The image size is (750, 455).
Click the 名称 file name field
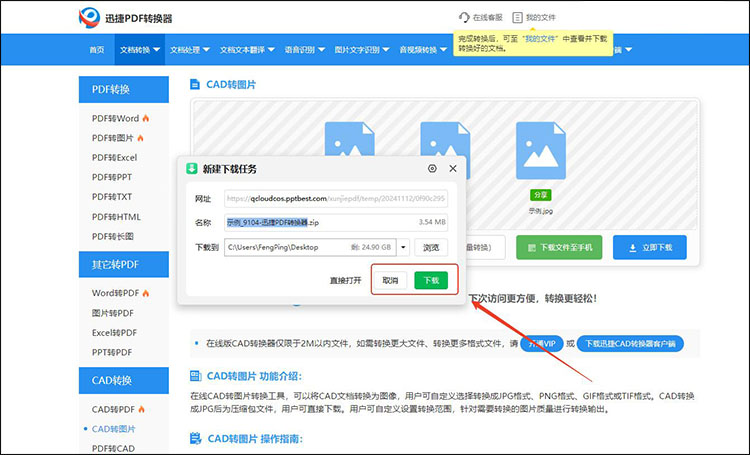tap(336, 222)
